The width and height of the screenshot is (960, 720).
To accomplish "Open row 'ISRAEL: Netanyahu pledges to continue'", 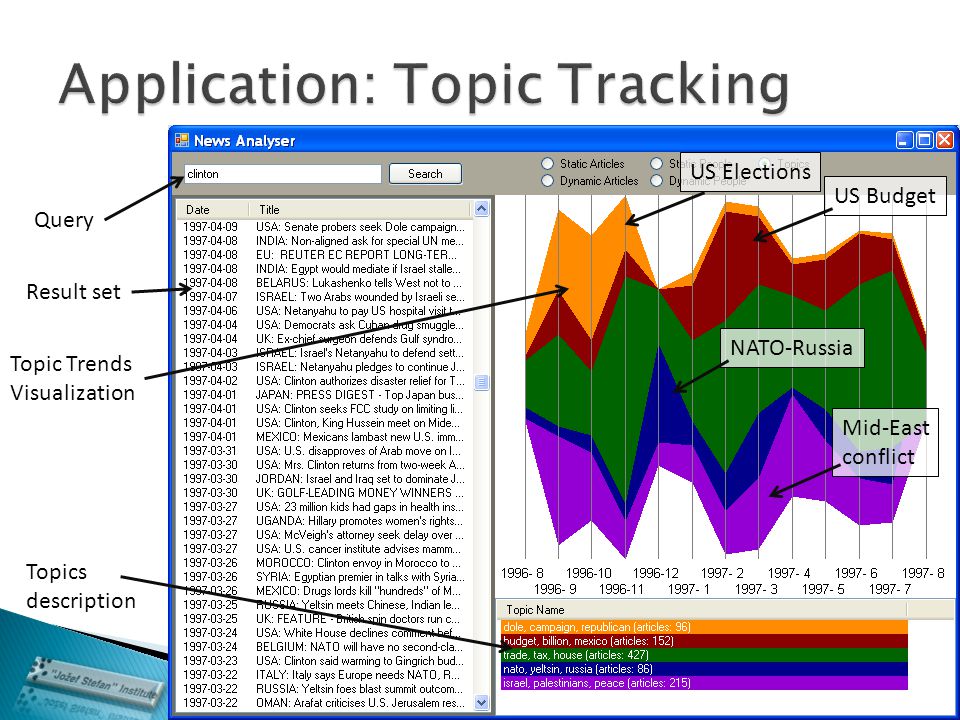I will pos(324,367).
